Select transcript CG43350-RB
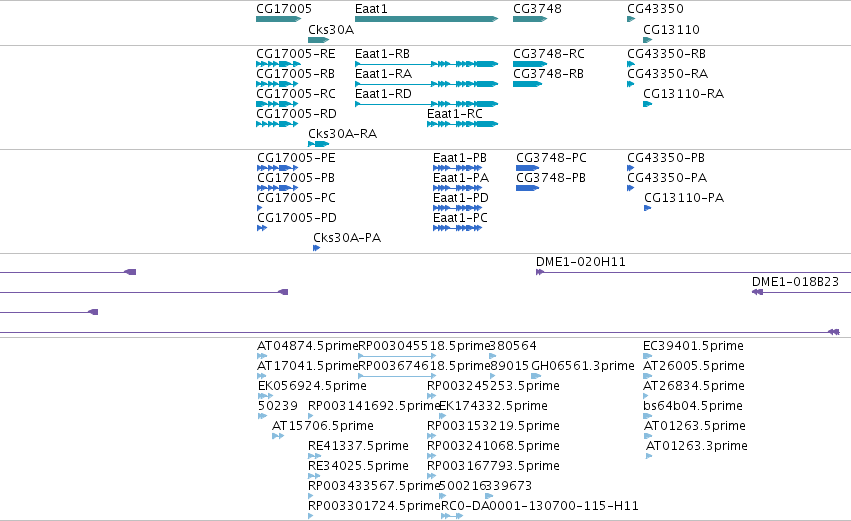 pos(631,64)
